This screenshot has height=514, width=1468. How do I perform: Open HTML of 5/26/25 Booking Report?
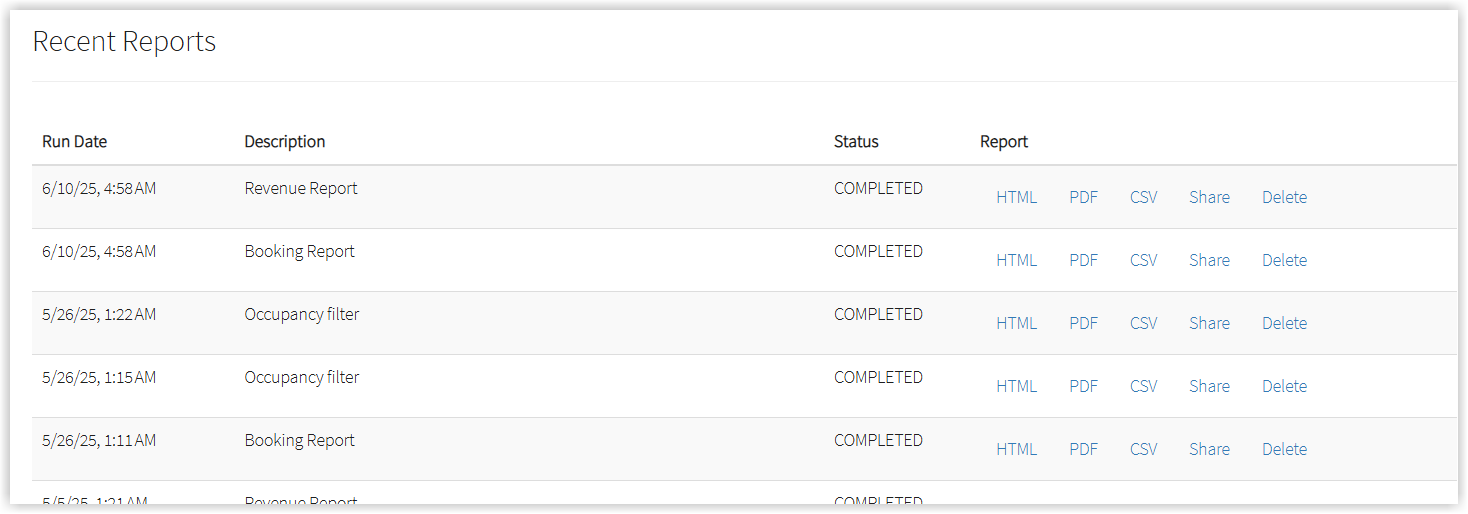tap(1016, 449)
